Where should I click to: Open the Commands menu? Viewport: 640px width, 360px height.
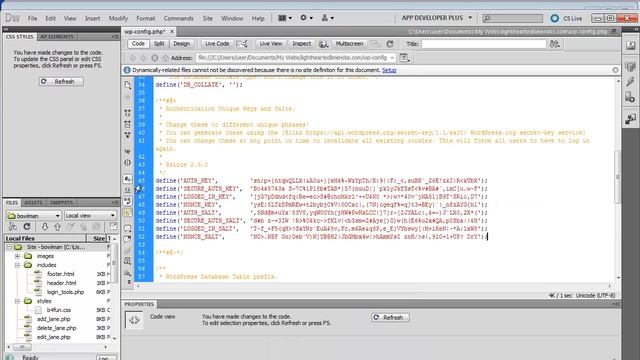click(x=178, y=18)
